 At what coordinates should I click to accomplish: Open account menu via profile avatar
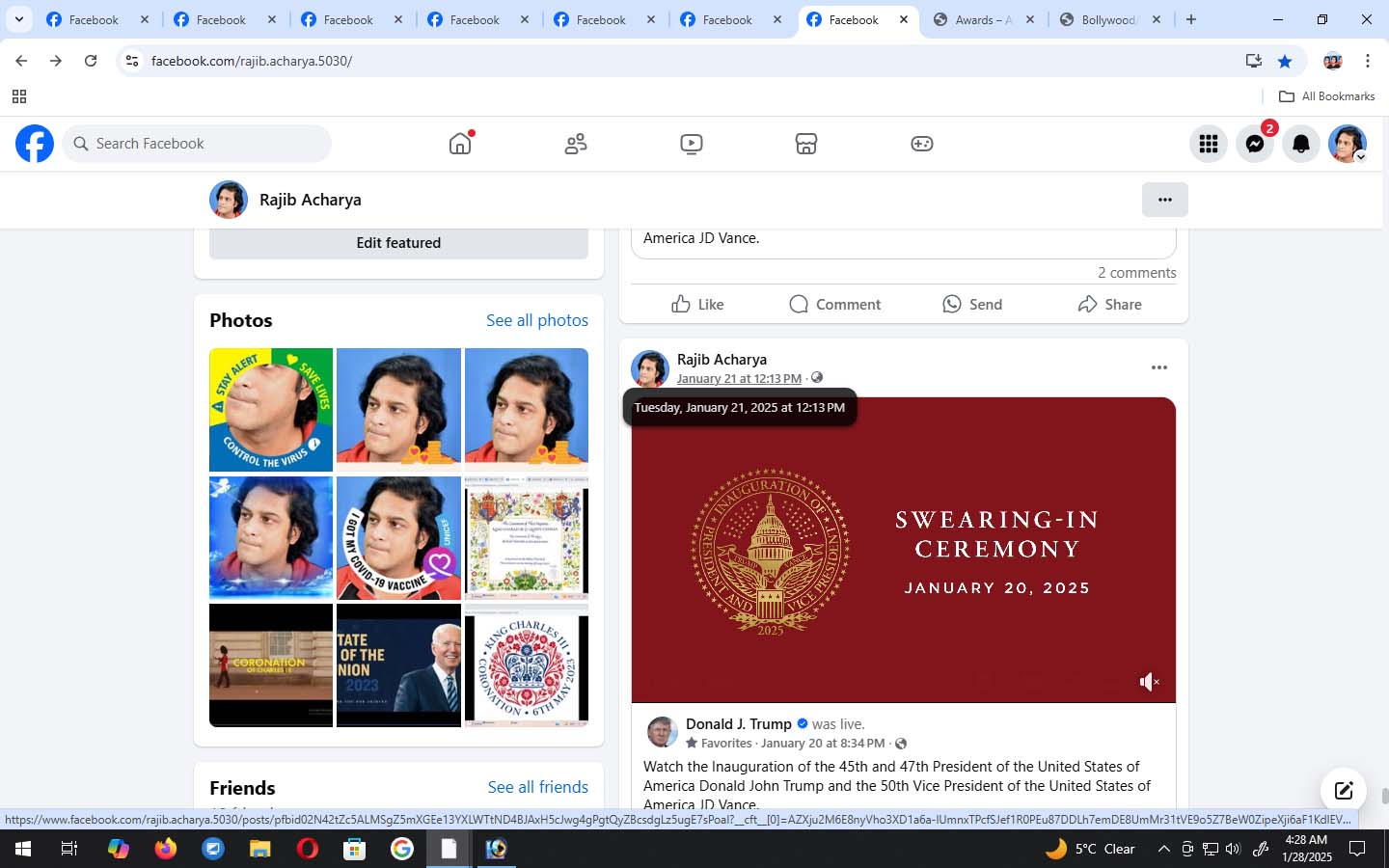point(1348,144)
